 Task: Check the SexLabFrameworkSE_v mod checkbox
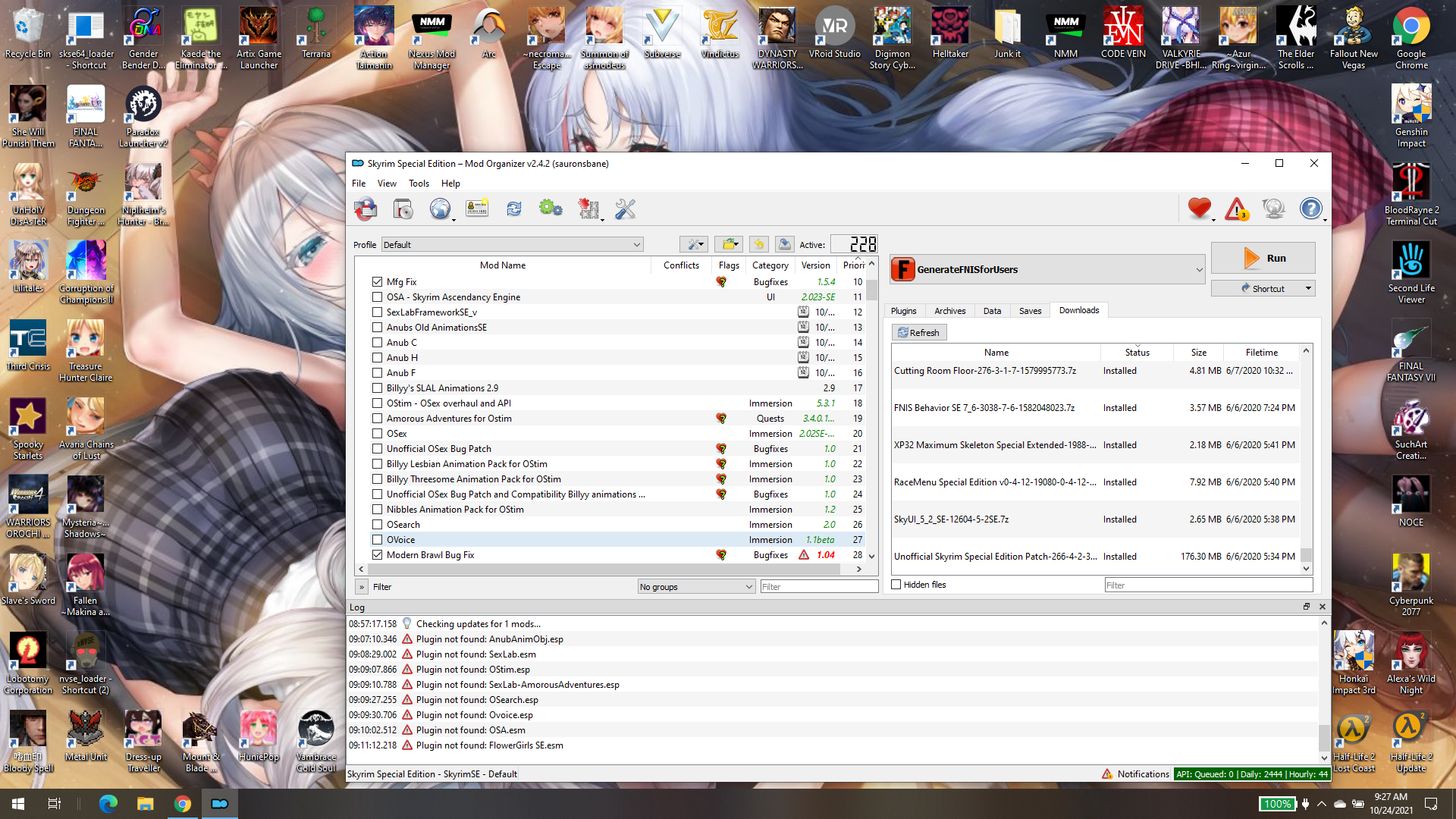(377, 312)
